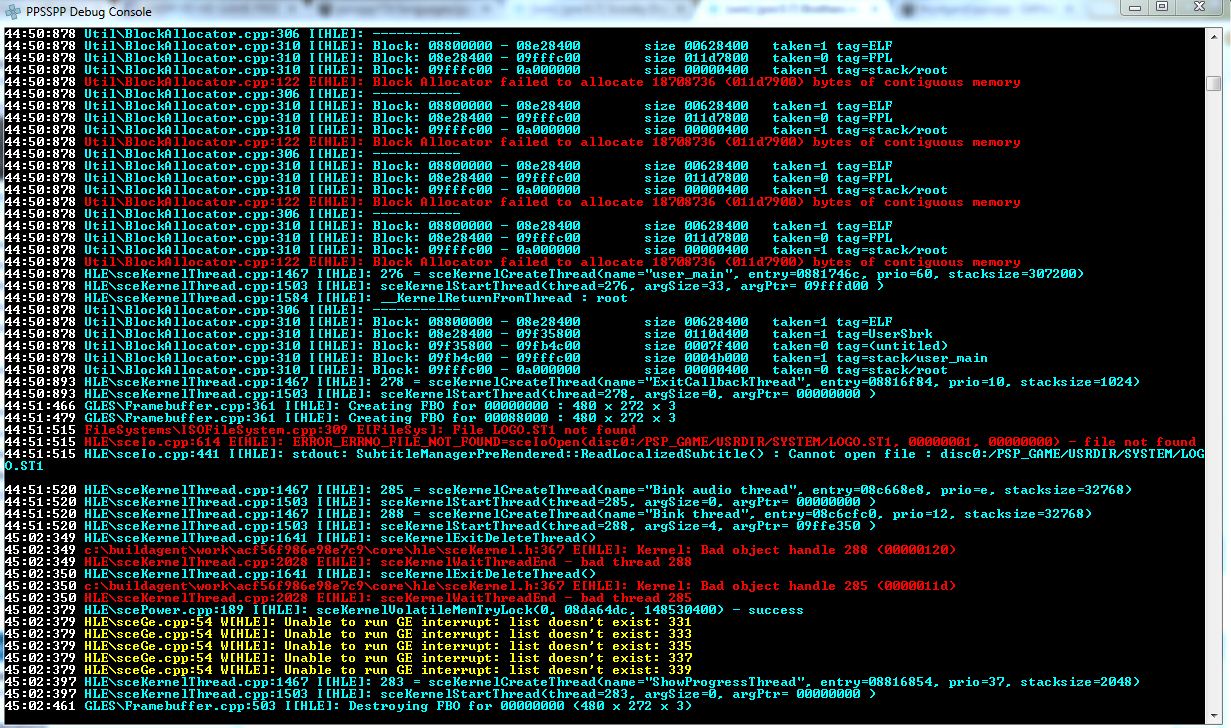Click the scrollbar track below the thumb
1231x728 pixels.
[x=1214, y=400]
